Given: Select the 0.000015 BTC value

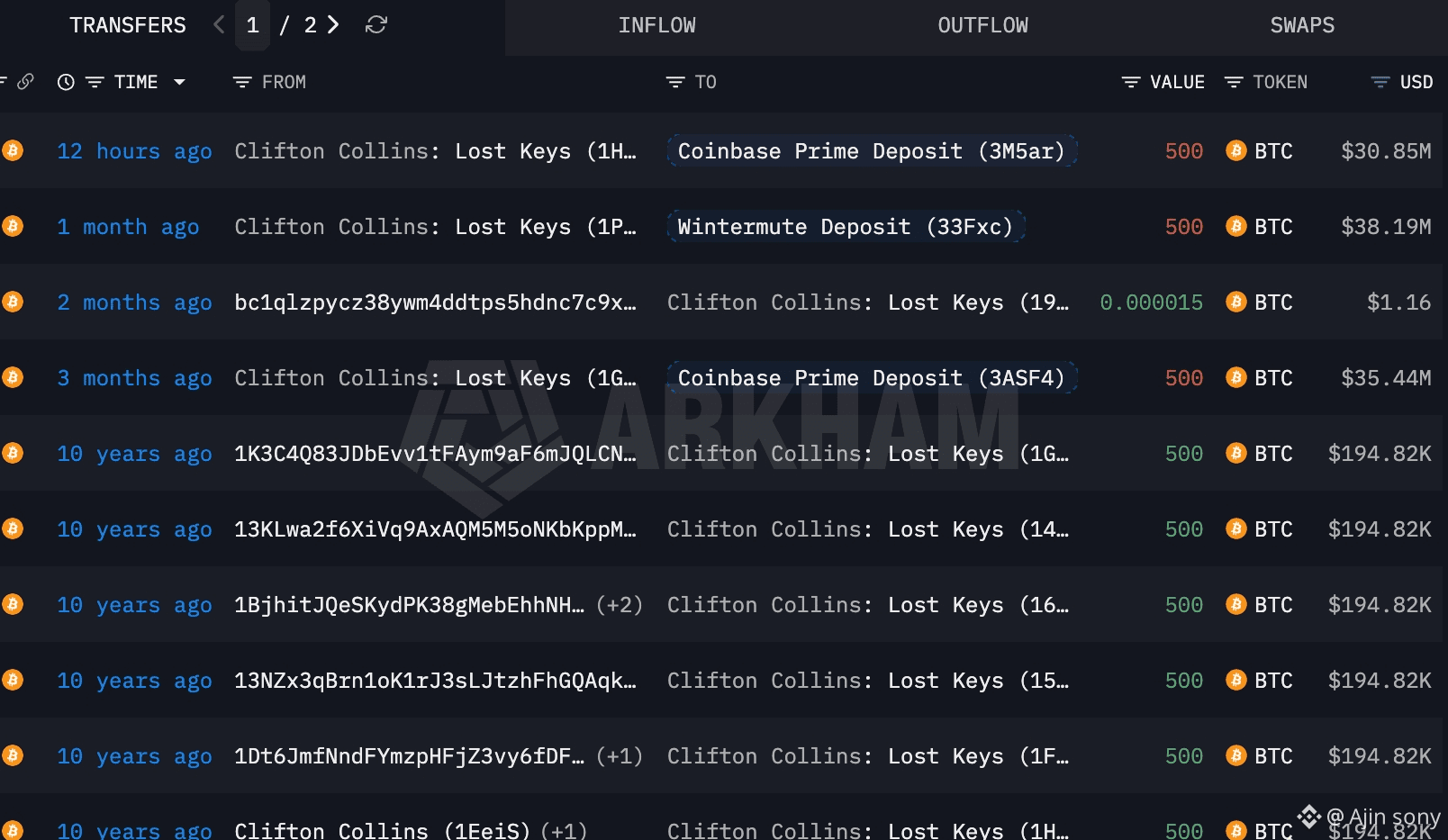Looking at the screenshot, I should [1152, 303].
